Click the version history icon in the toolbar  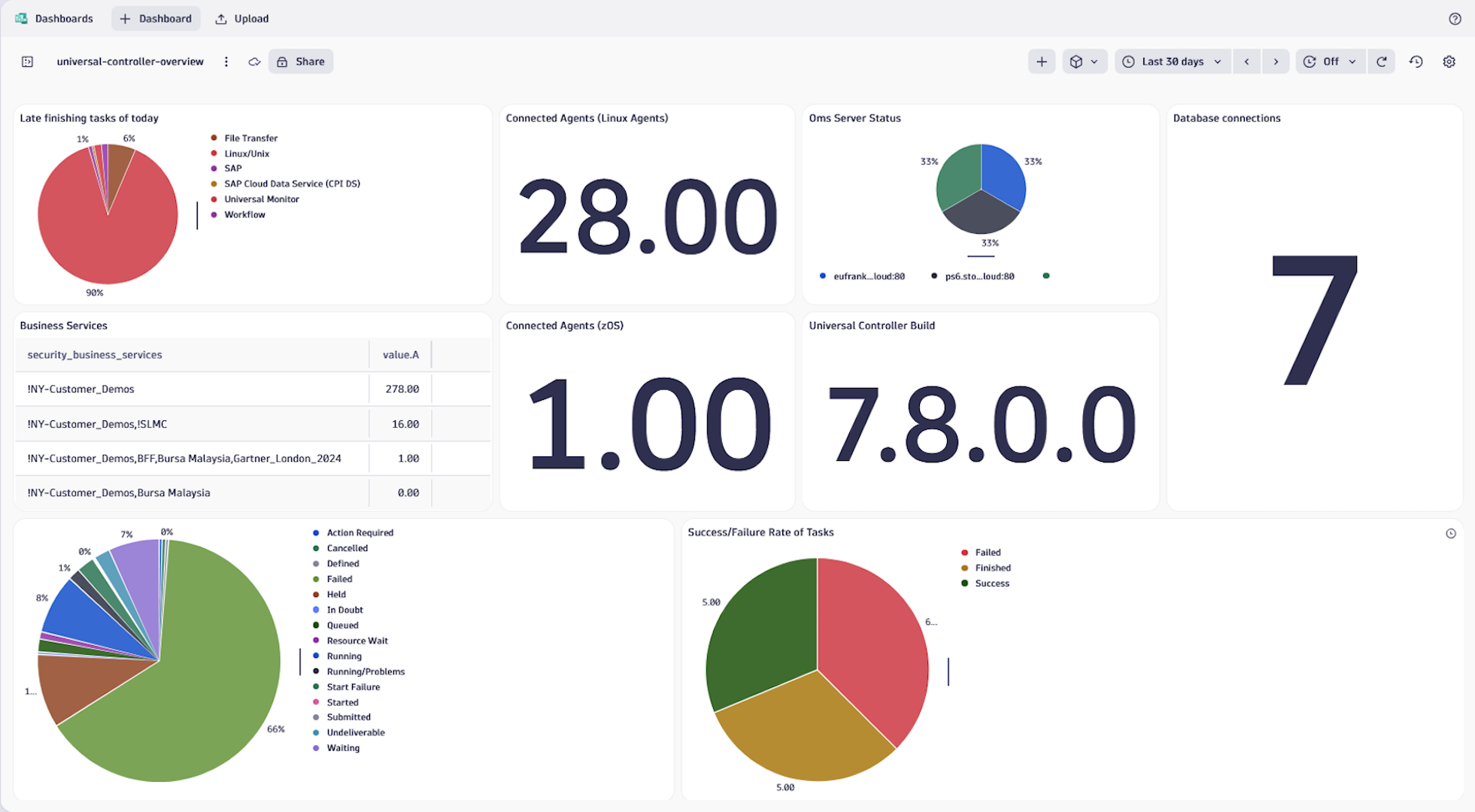coord(1416,61)
